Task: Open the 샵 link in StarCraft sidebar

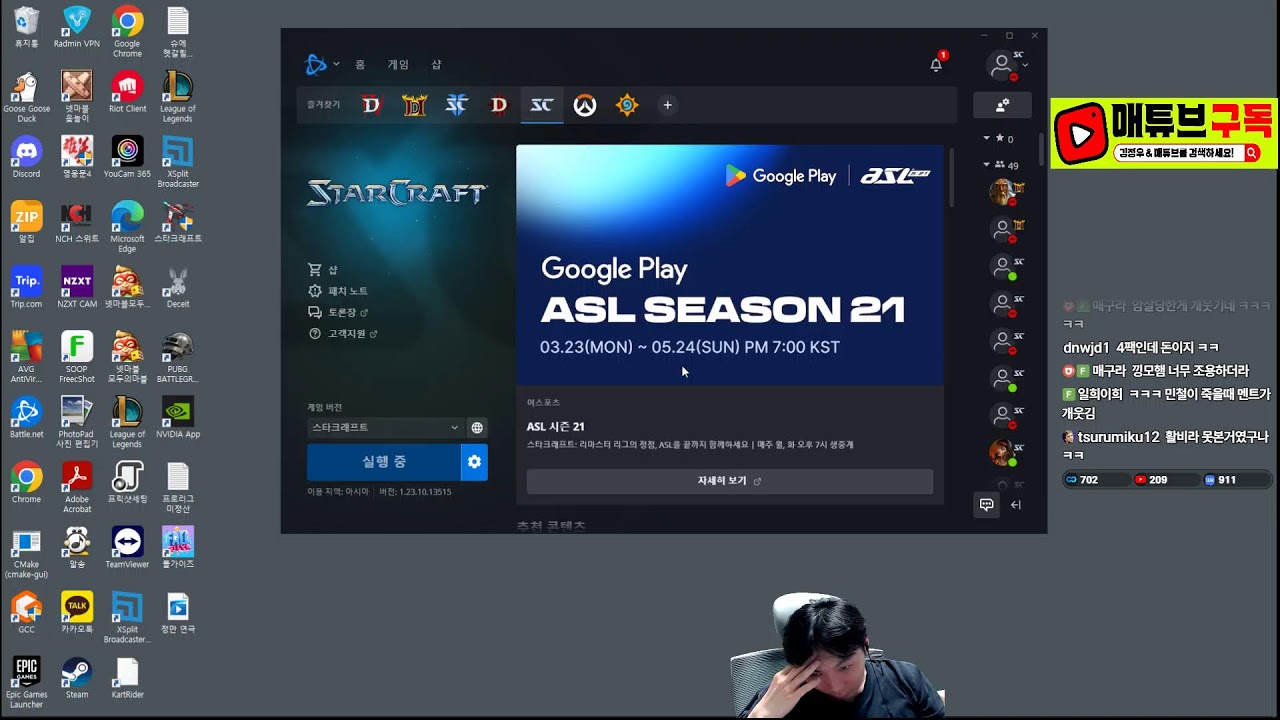Action: (x=323, y=270)
